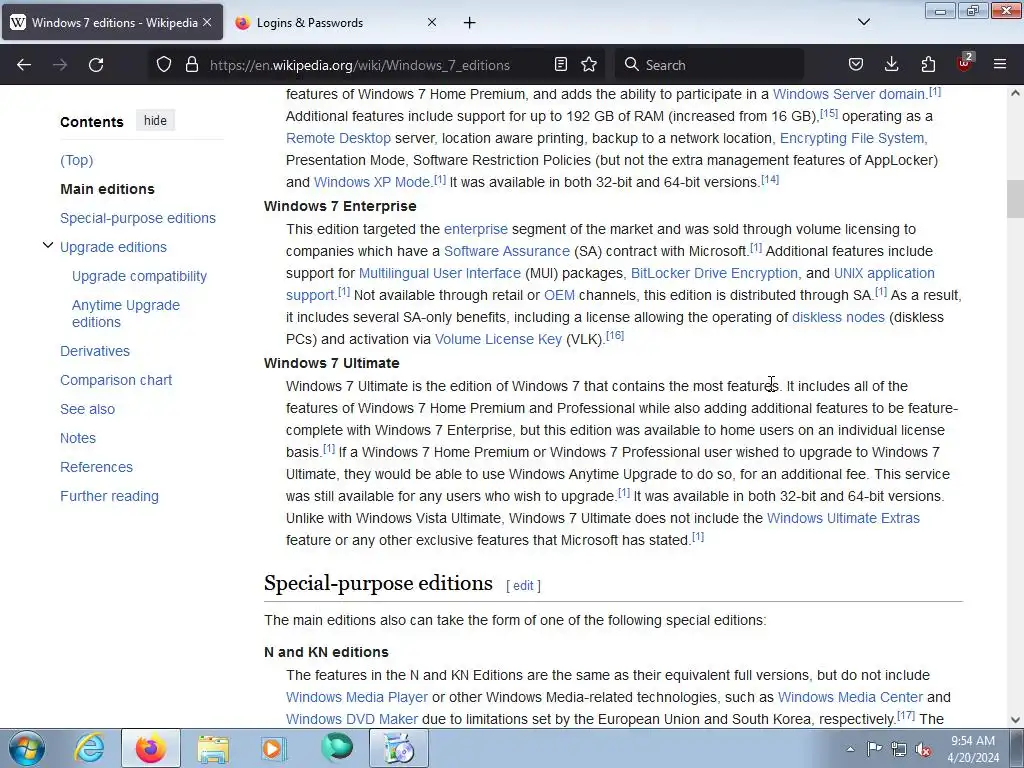This screenshot has width=1024, height=768.
Task: Hide the Contents sidebar
Action: 155,121
